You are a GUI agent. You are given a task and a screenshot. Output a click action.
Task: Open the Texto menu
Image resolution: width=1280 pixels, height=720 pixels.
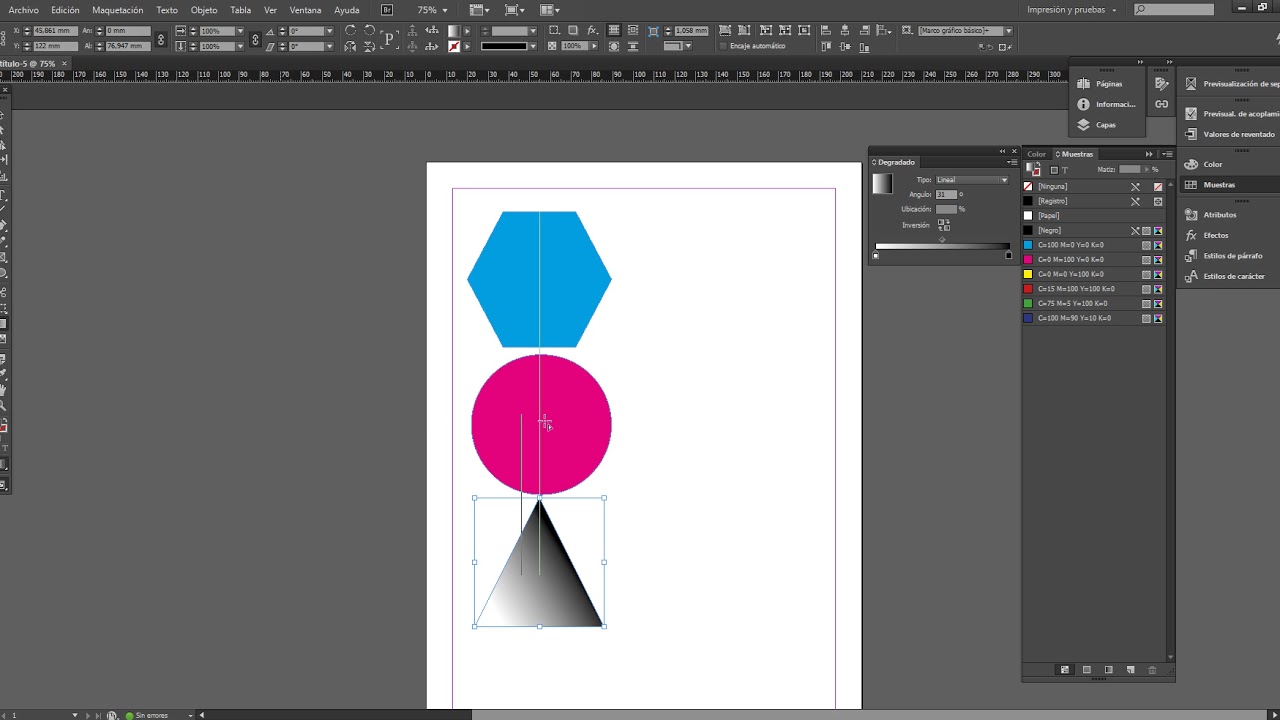click(167, 10)
